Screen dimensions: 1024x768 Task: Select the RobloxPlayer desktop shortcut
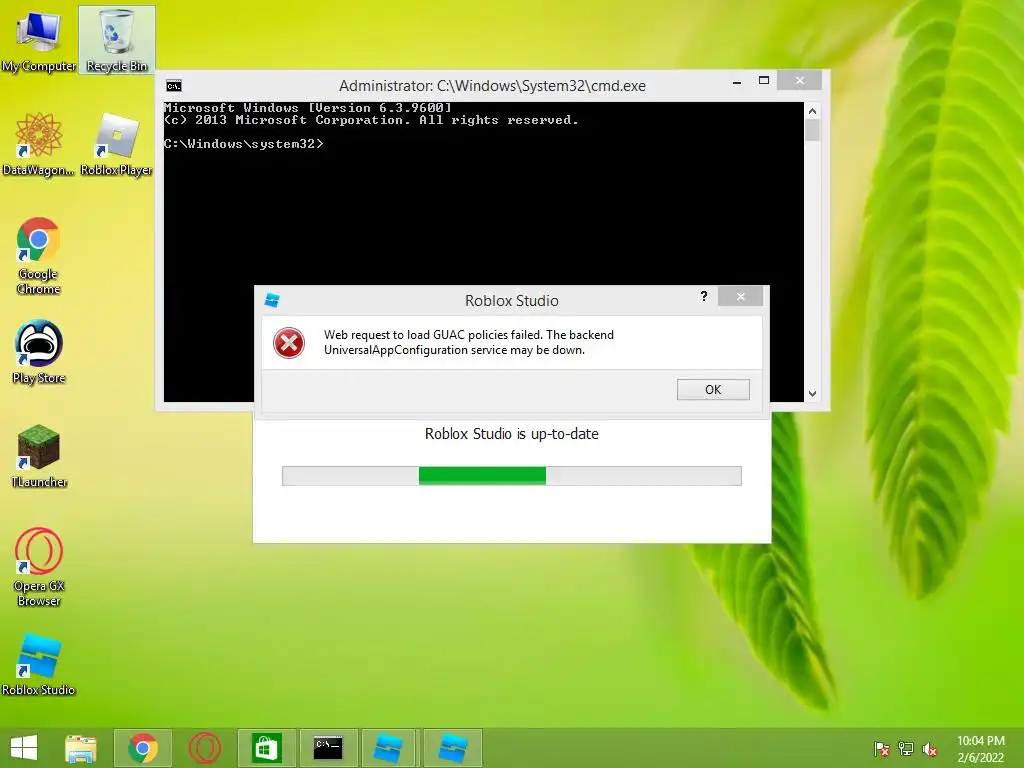(x=117, y=144)
